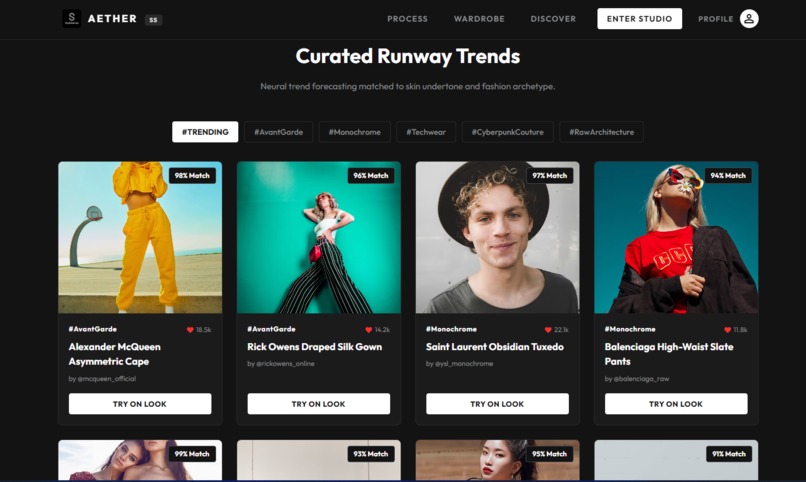This screenshot has width=806, height=482.
Task: Open the striped pants teal photo
Action: (x=319, y=237)
